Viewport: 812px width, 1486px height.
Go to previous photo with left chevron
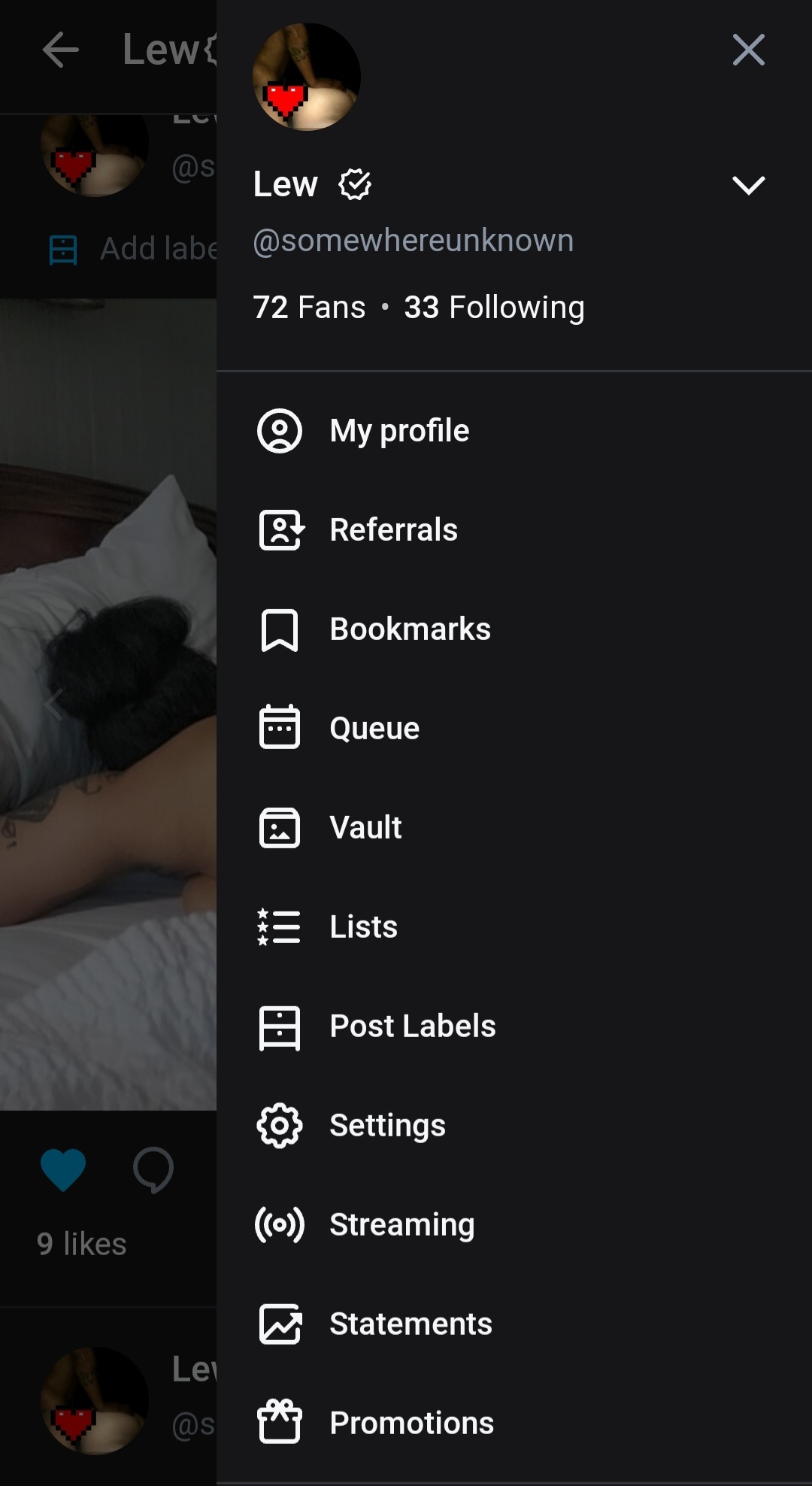coord(53,705)
